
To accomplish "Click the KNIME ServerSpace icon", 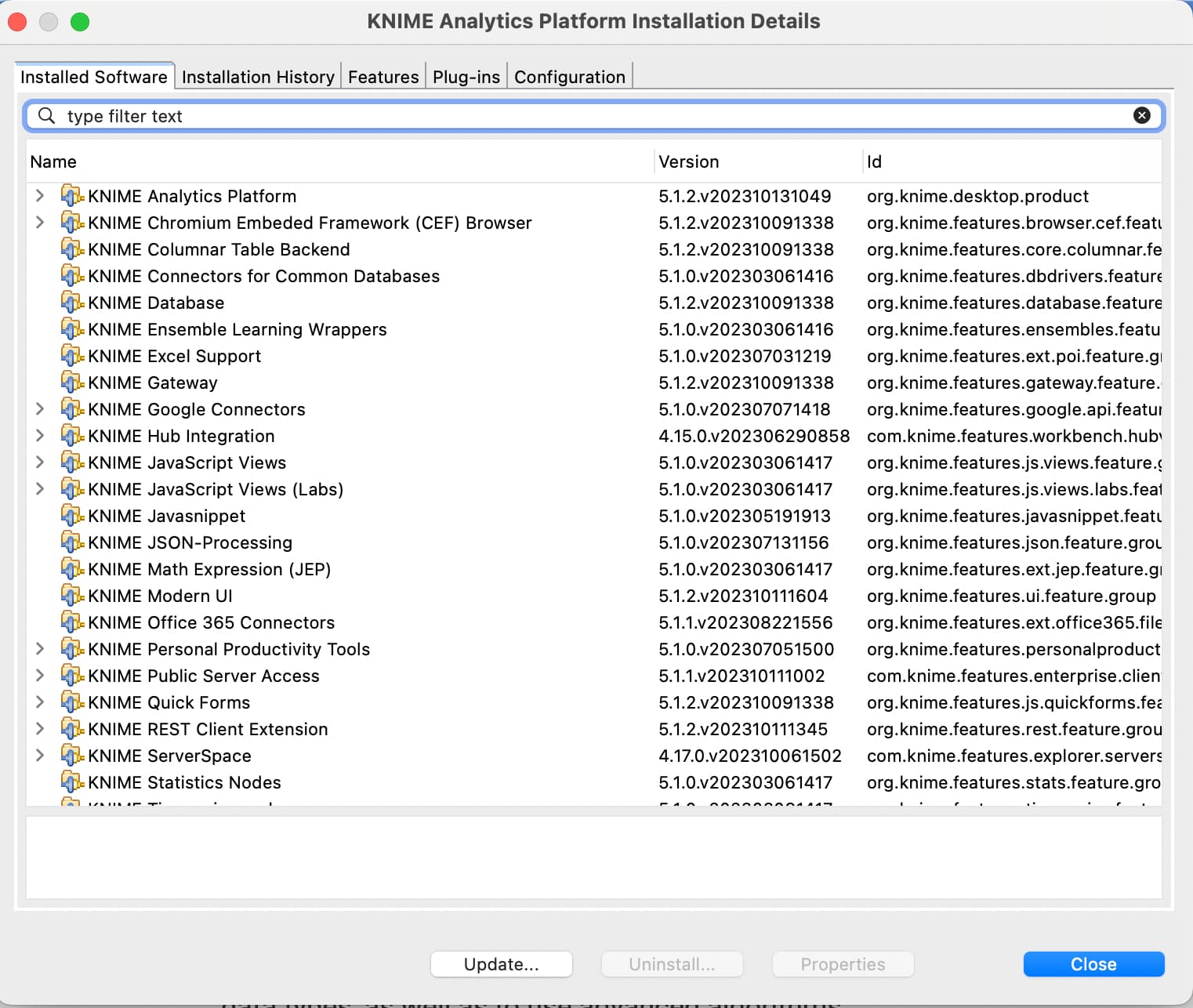I will coord(72,756).
